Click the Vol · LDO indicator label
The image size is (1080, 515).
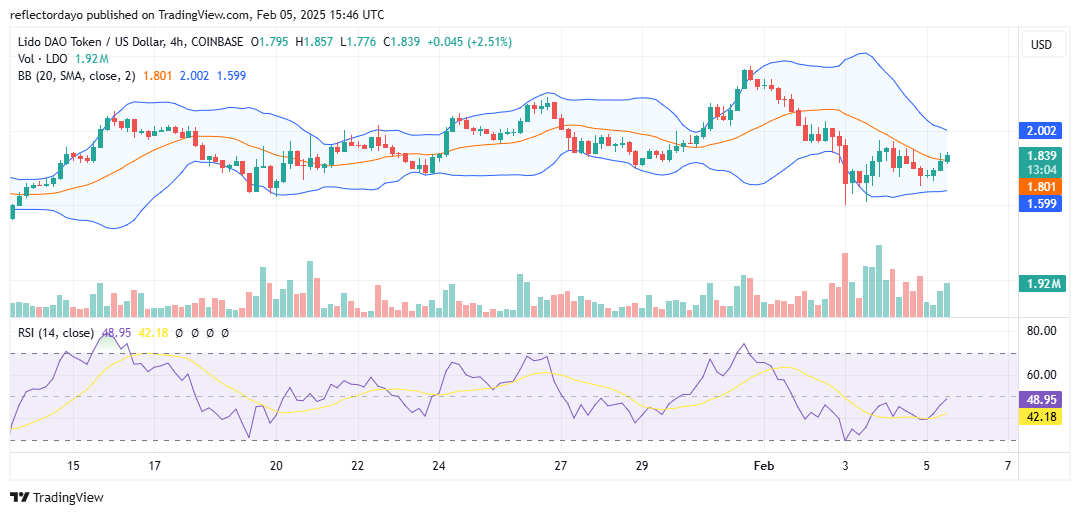[45, 59]
